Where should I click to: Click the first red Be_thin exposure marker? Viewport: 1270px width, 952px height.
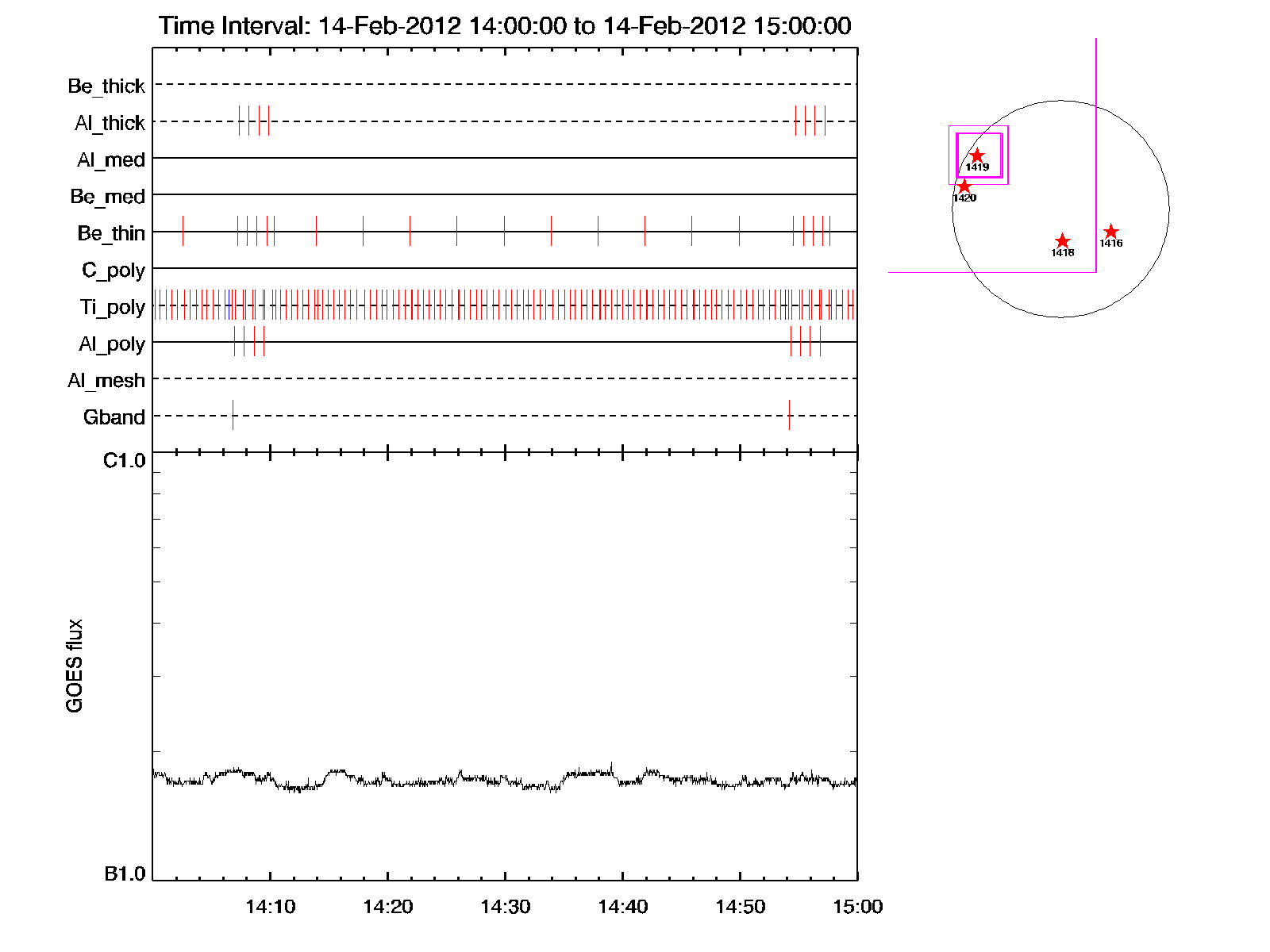pos(183,231)
